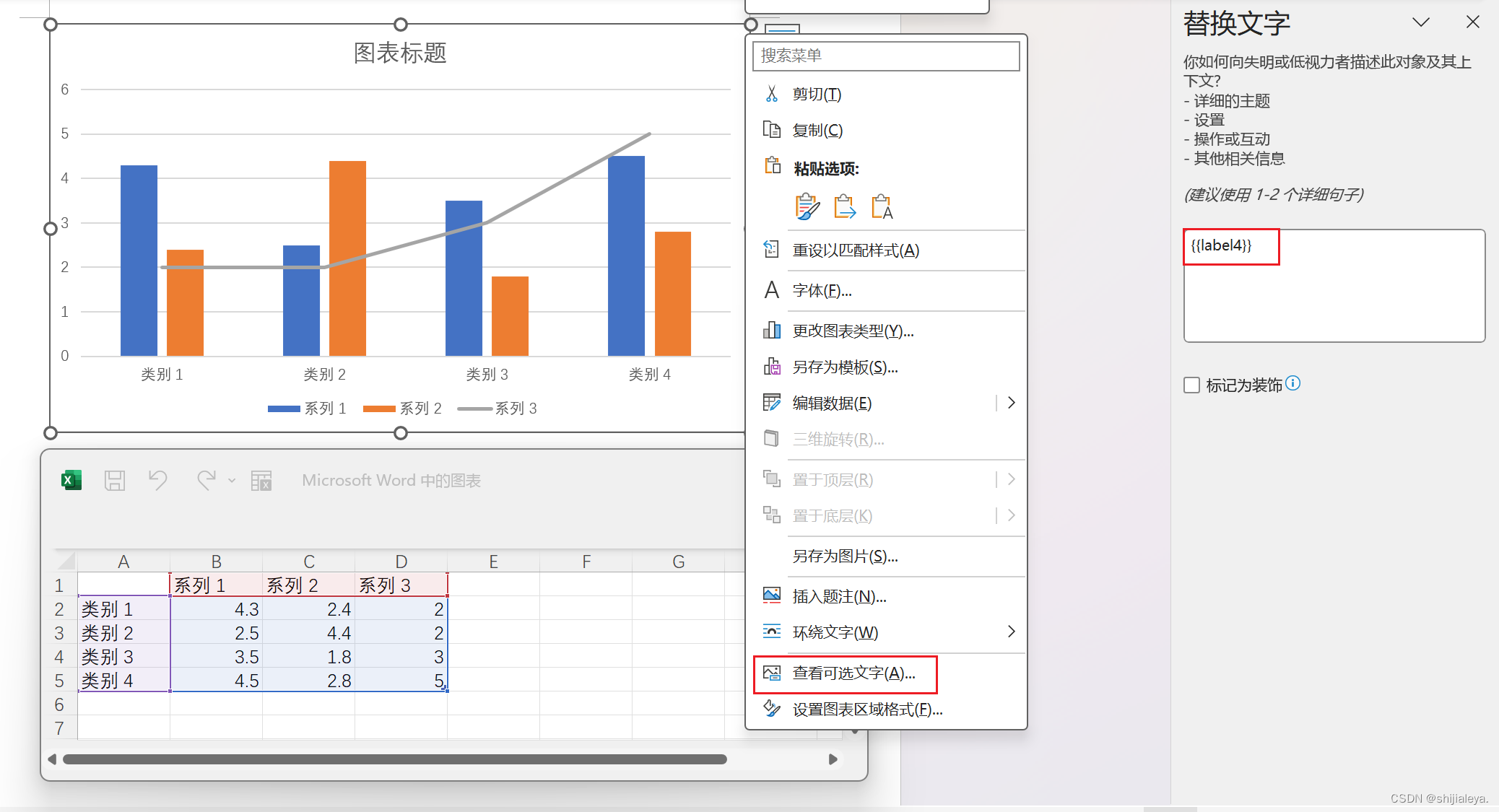Viewport: 1499px width, 812px height.
Task: Select the chart title 图表标题
Action: tap(400, 53)
